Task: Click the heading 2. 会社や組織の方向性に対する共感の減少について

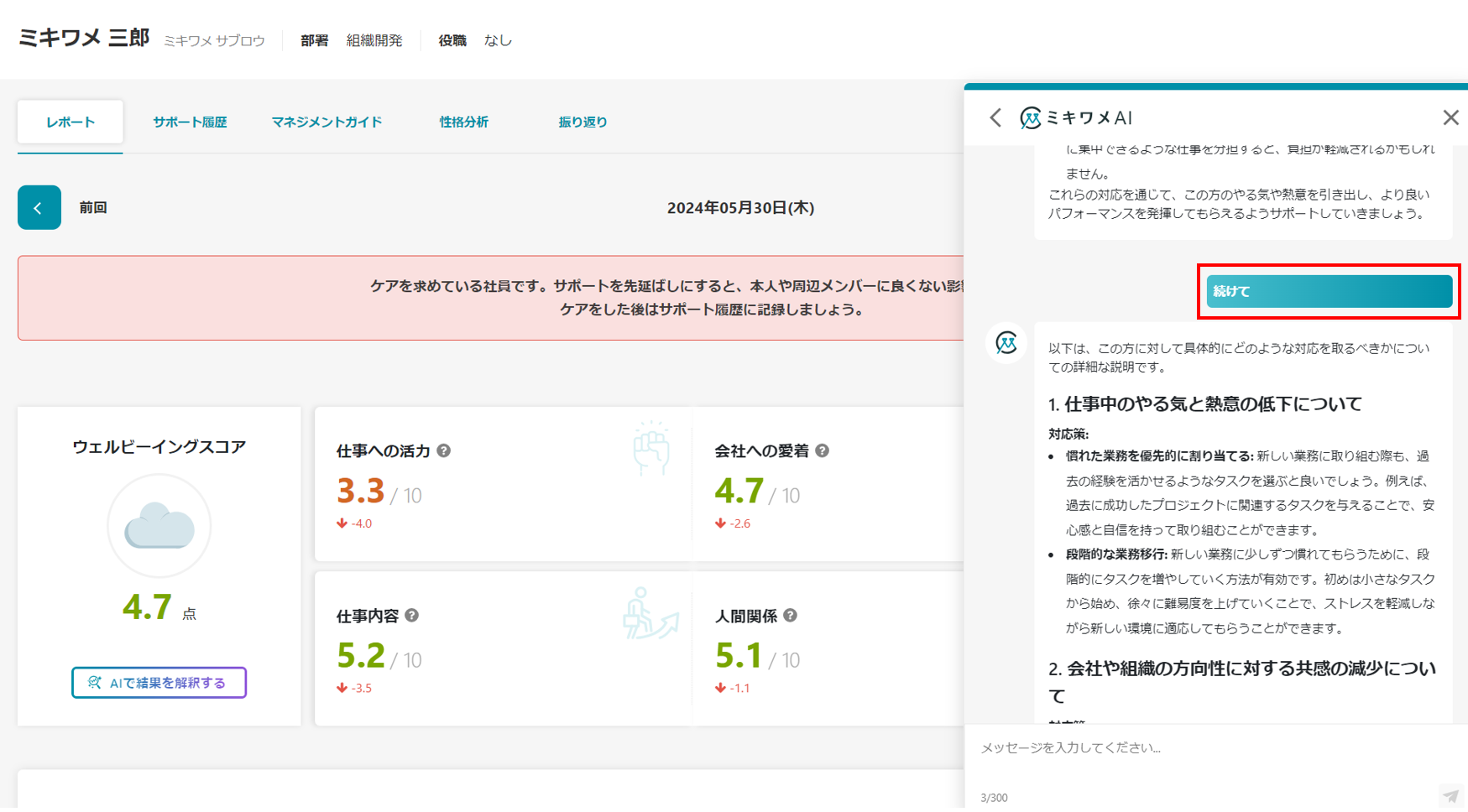Action: pos(1242,682)
